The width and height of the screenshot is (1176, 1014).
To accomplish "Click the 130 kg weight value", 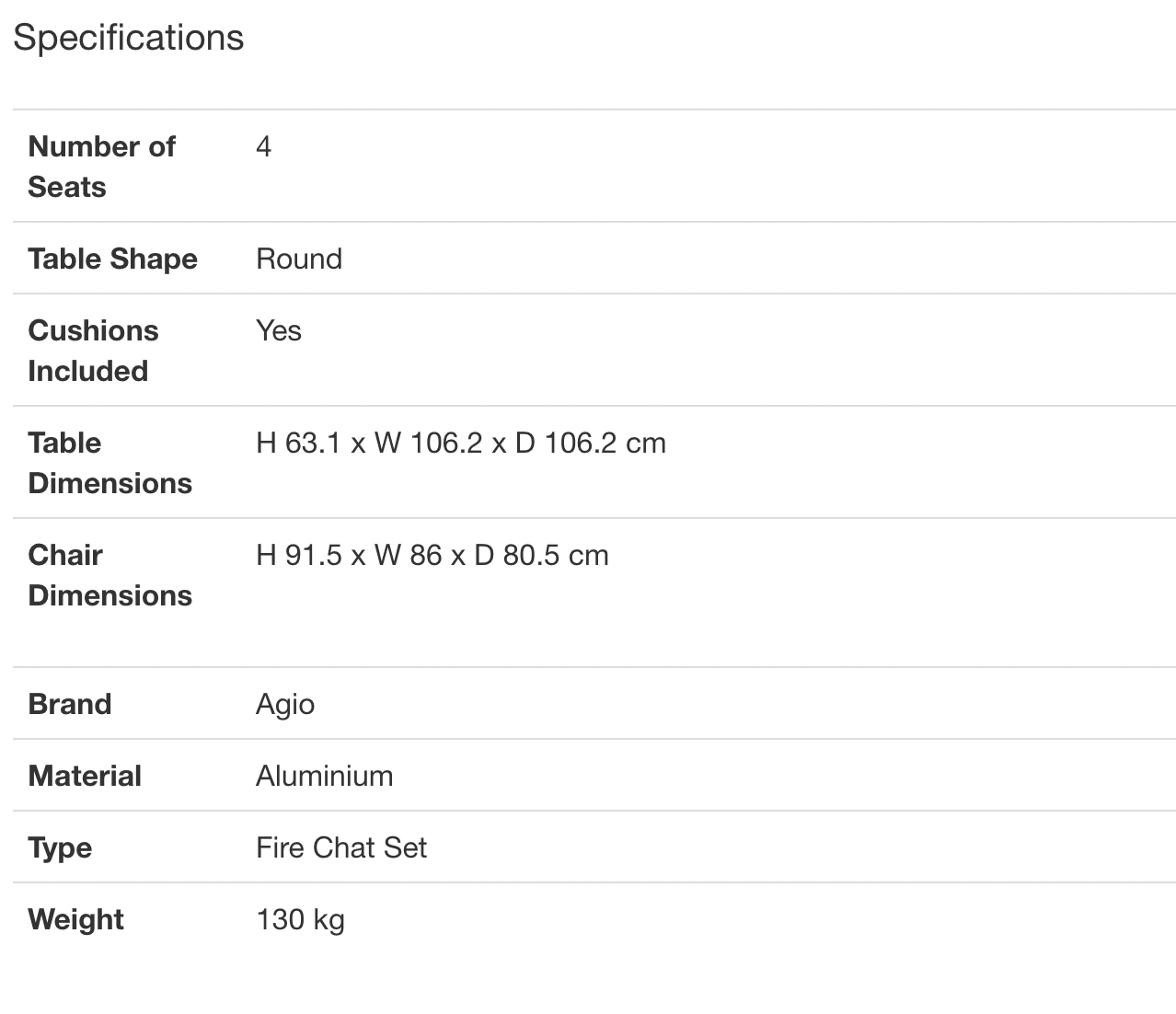I will point(300,919).
